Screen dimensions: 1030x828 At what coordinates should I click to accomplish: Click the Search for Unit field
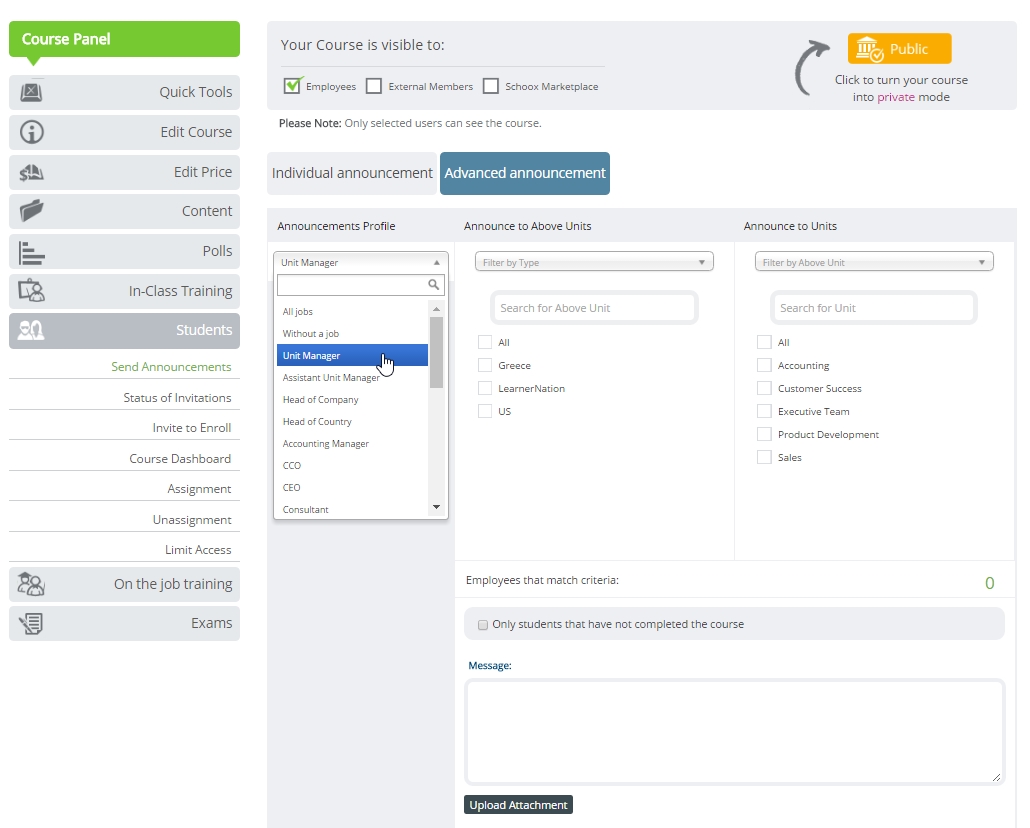[x=874, y=308]
